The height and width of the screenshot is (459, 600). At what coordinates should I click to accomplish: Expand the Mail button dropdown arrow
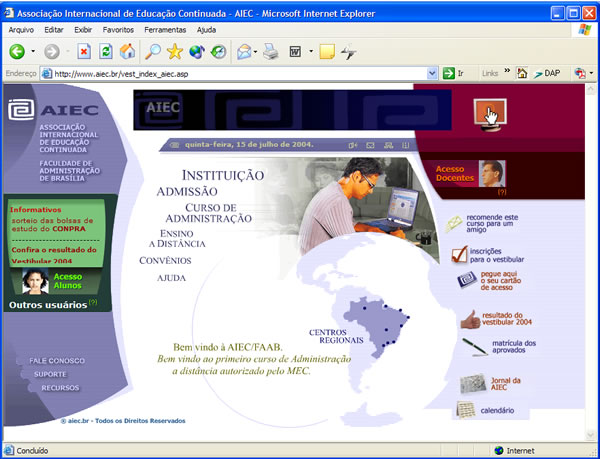coord(256,52)
